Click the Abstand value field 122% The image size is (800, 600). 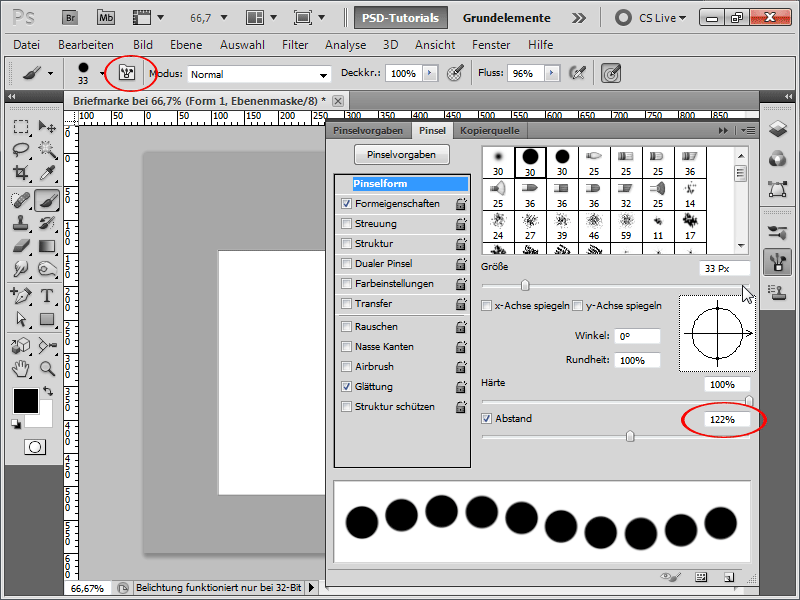tap(727, 419)
